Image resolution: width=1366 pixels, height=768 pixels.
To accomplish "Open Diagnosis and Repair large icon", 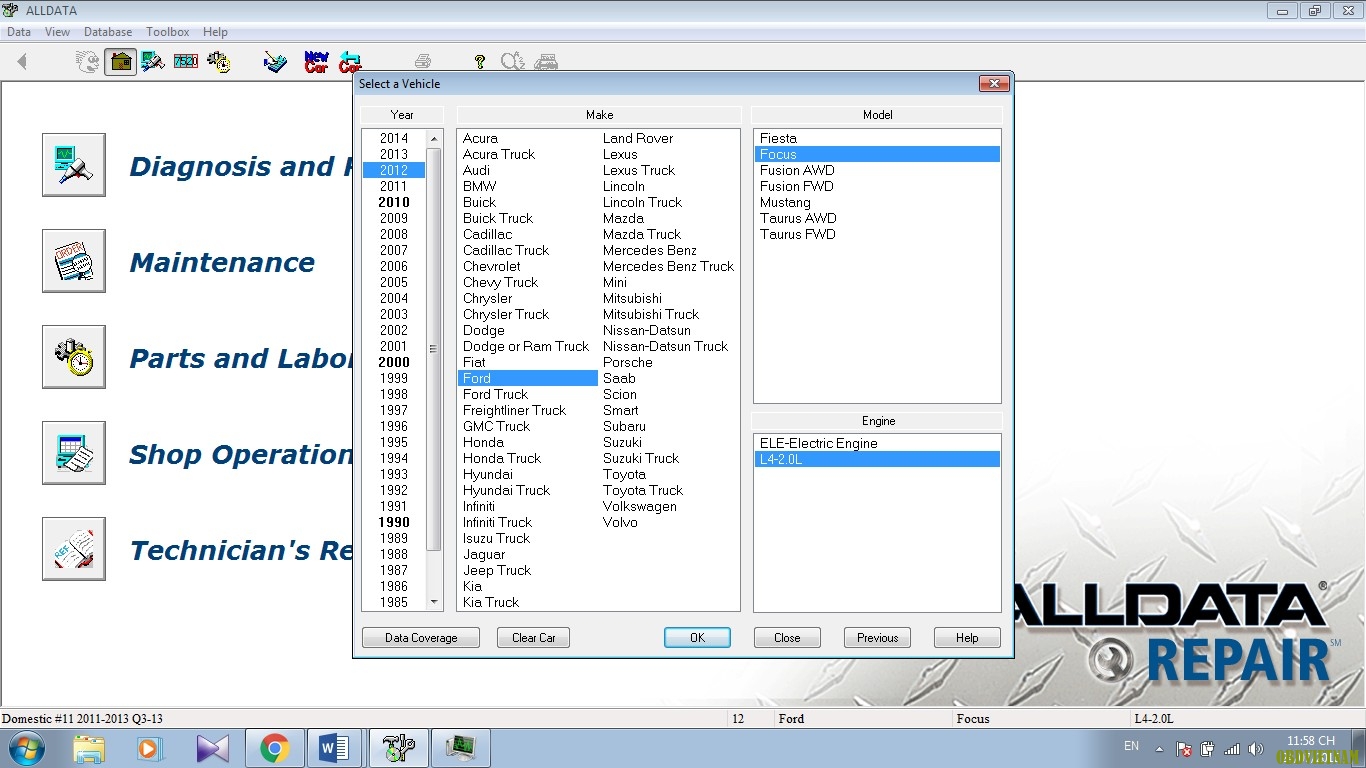I will [x=74, y=165].
